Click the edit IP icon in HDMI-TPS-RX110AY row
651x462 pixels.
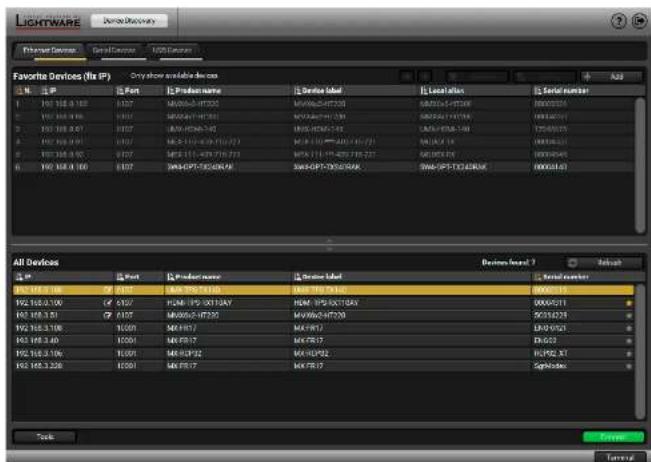(108, 303)
